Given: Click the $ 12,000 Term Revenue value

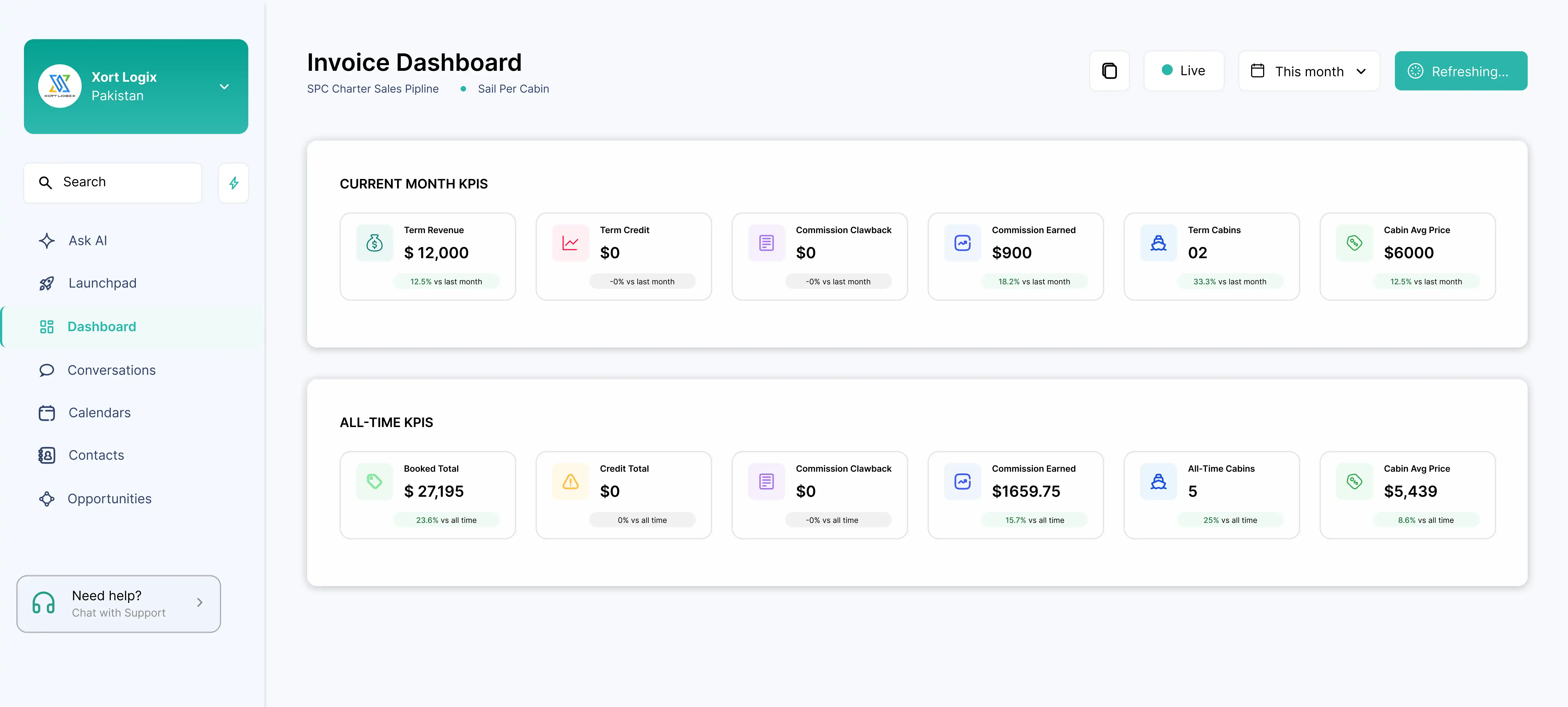Looking at the screenshot, I should click(x=436, y=253).
